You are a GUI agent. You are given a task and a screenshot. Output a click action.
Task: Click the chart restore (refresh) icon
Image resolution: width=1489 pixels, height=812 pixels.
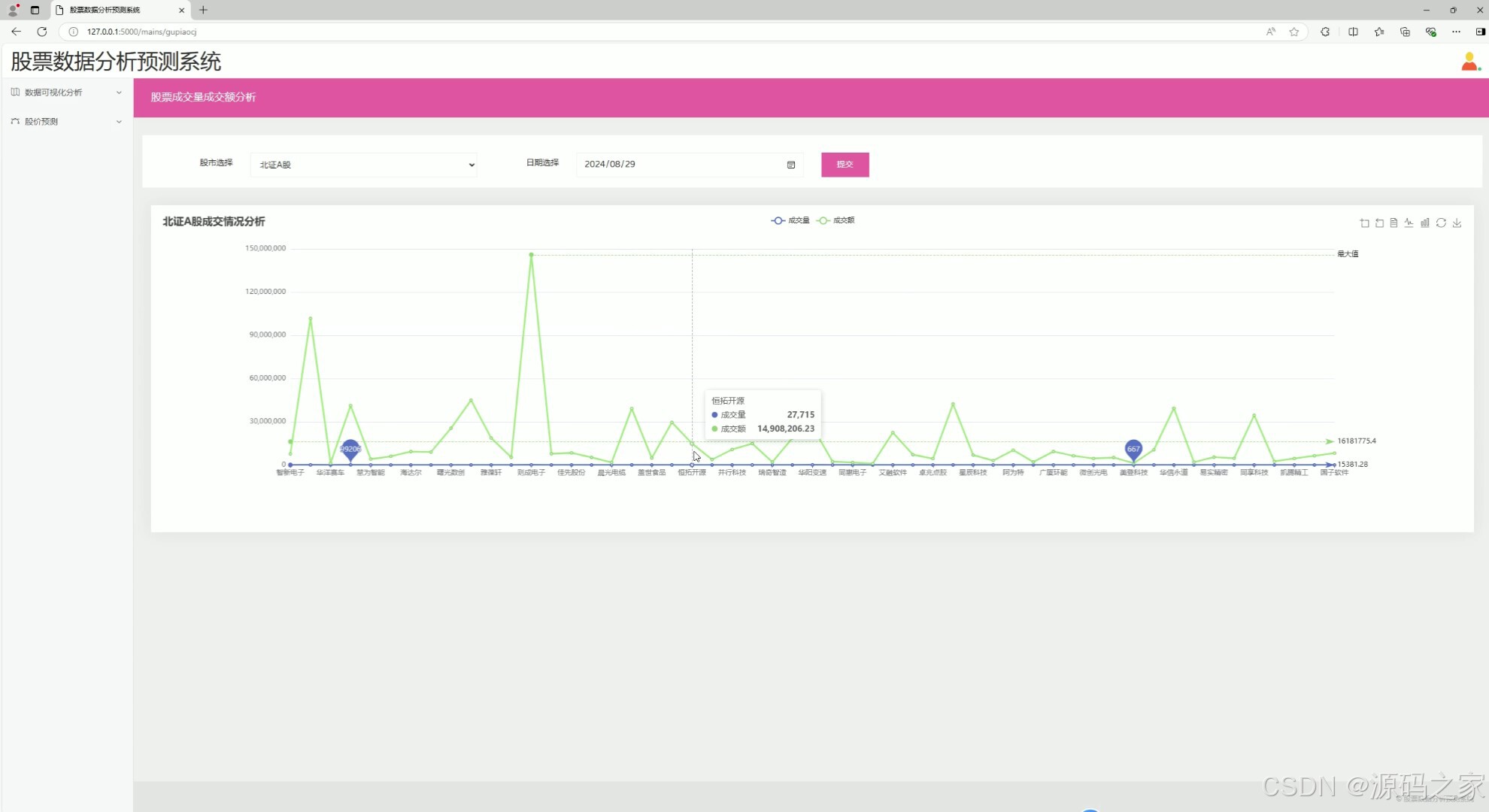[1441, 223]
